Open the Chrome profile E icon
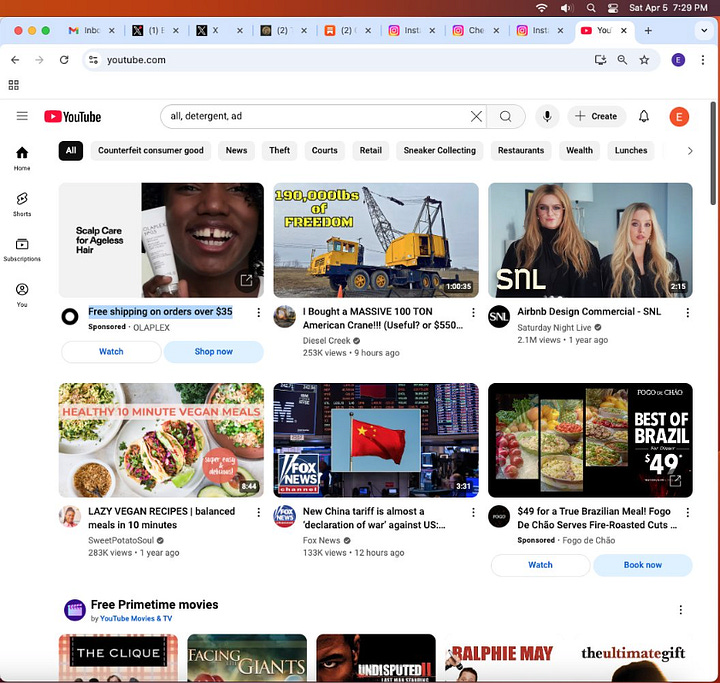Image resolution: width=720 pixels, height=683 pixels. 678,60
